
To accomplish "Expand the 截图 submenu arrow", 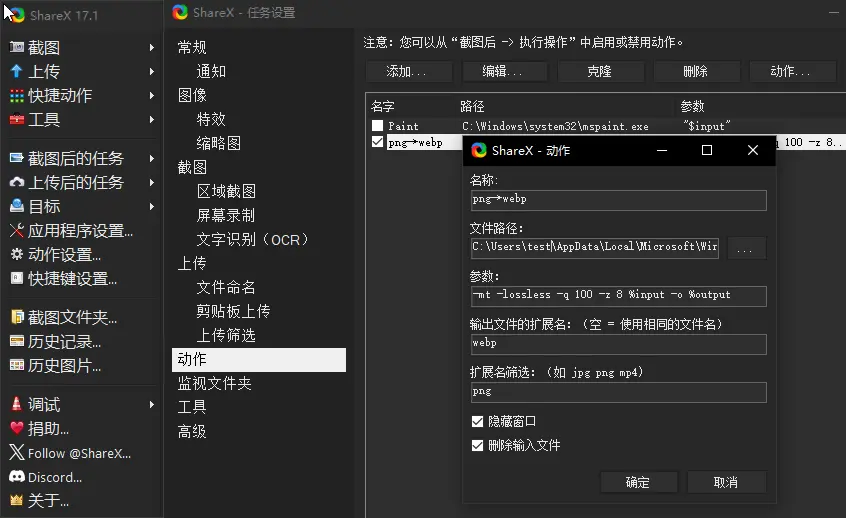I will 152,47.
